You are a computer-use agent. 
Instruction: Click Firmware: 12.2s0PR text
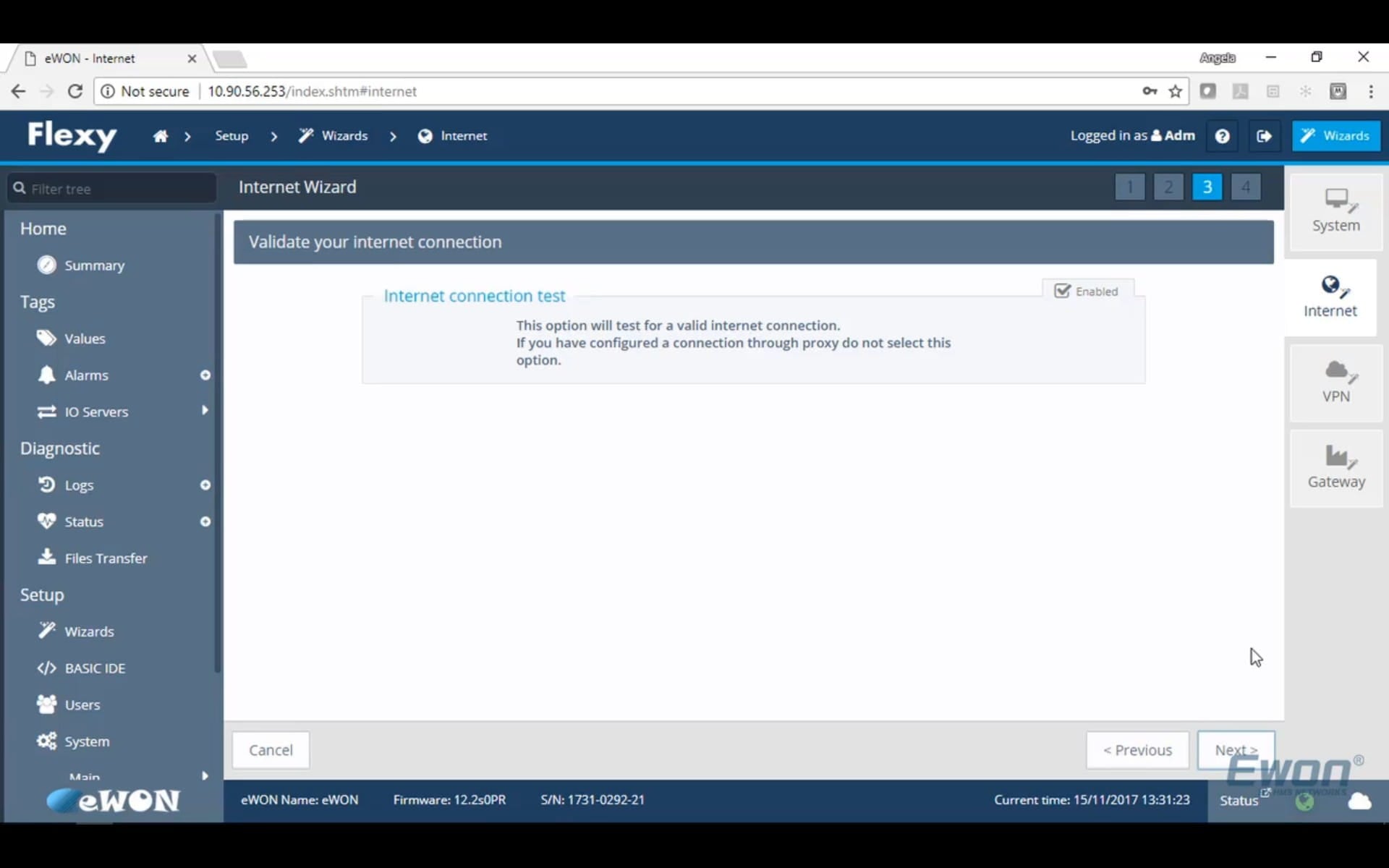point(449,799)
